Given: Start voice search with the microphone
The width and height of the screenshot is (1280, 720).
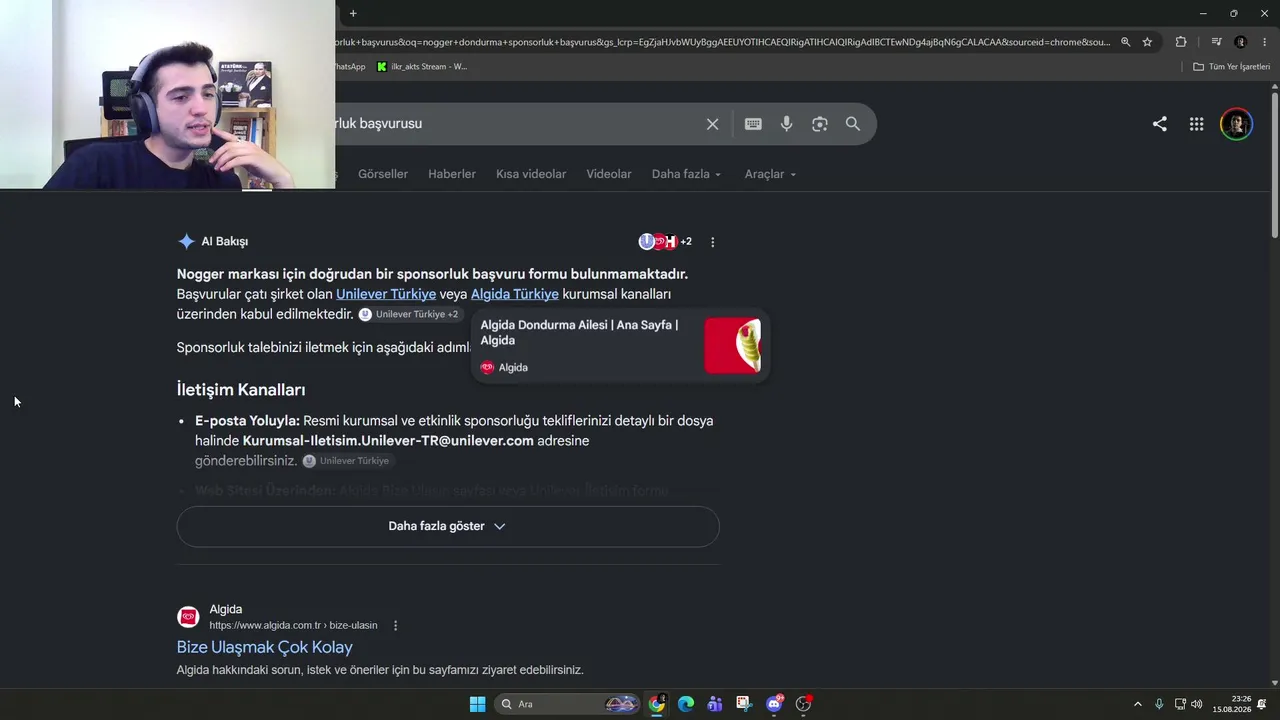Looking at the screenshot, I should click(786, 124).
